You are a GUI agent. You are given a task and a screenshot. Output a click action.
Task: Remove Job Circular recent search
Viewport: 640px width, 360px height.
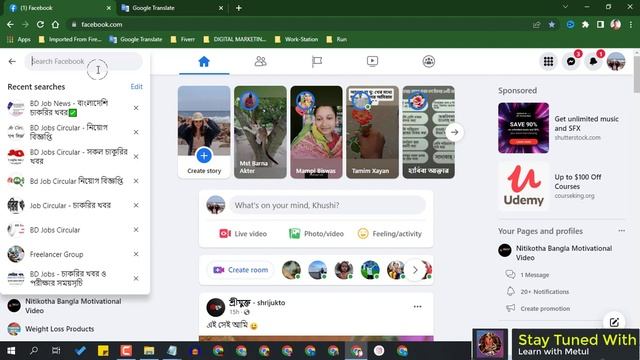[136, 205]
